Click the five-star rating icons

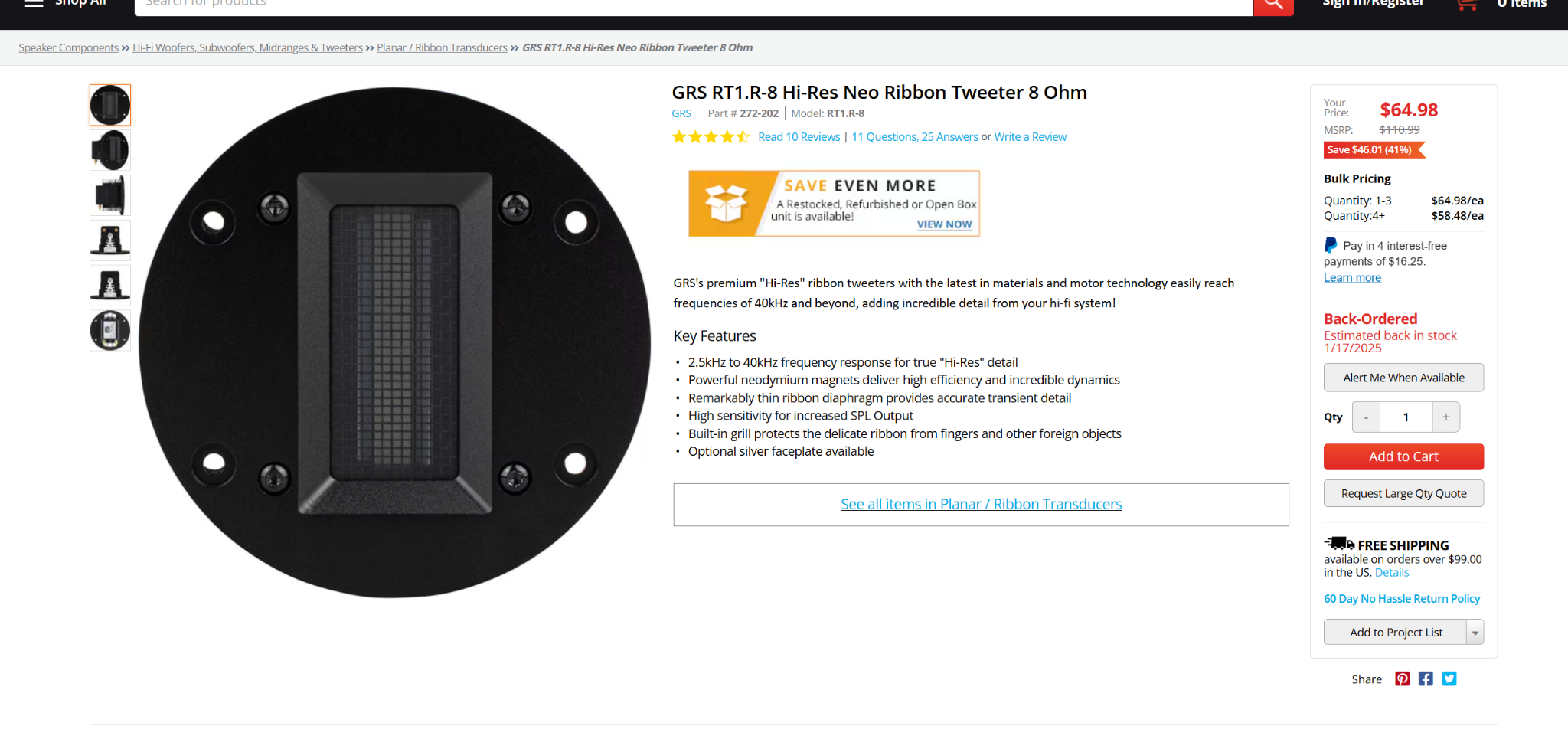[710, 137]
